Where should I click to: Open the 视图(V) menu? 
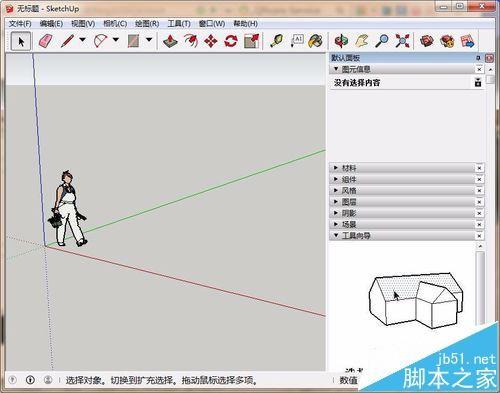pyautogui.click(x=83, y=24)
